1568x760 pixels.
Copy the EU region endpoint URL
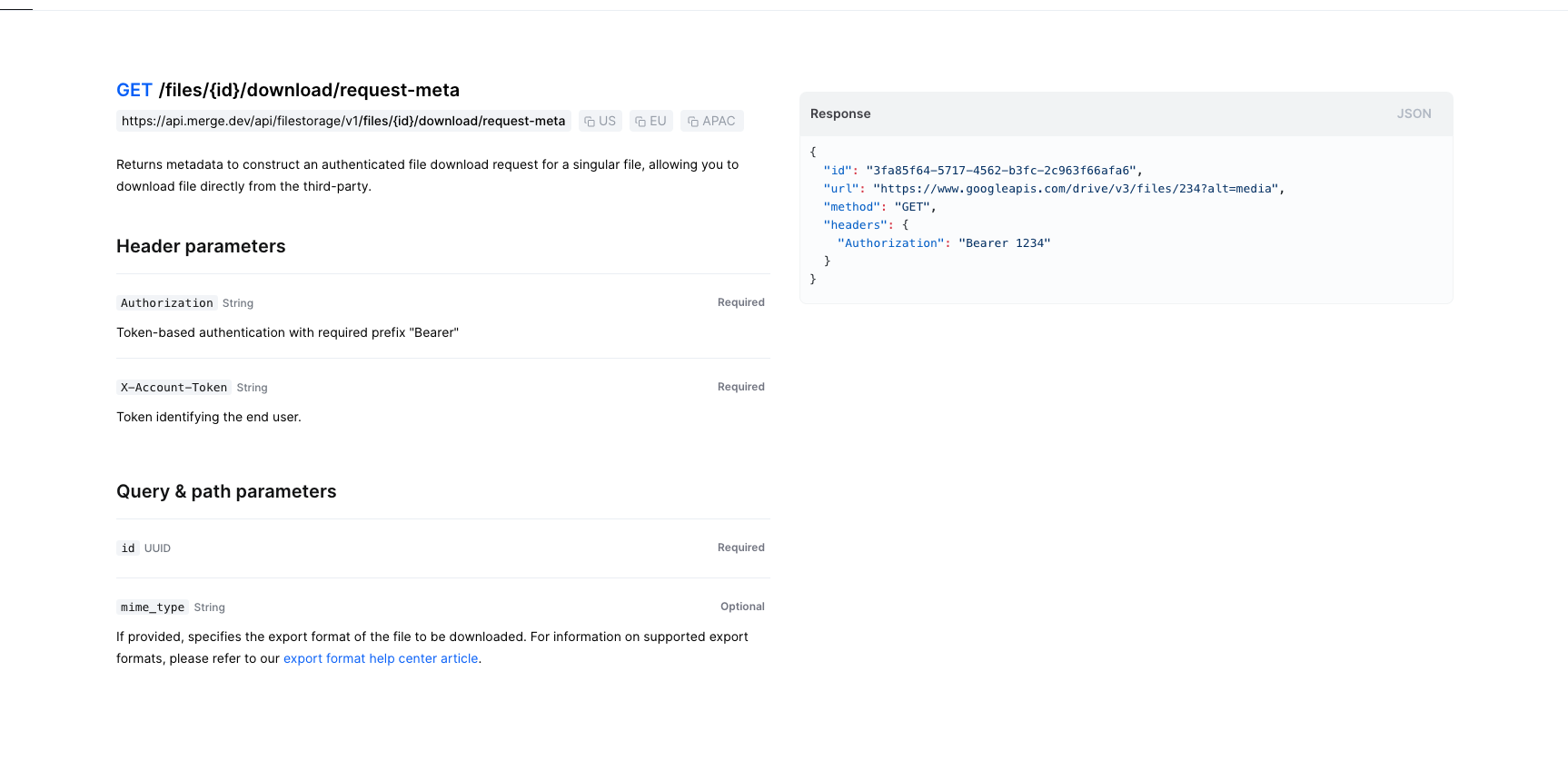tap(650, 121)
